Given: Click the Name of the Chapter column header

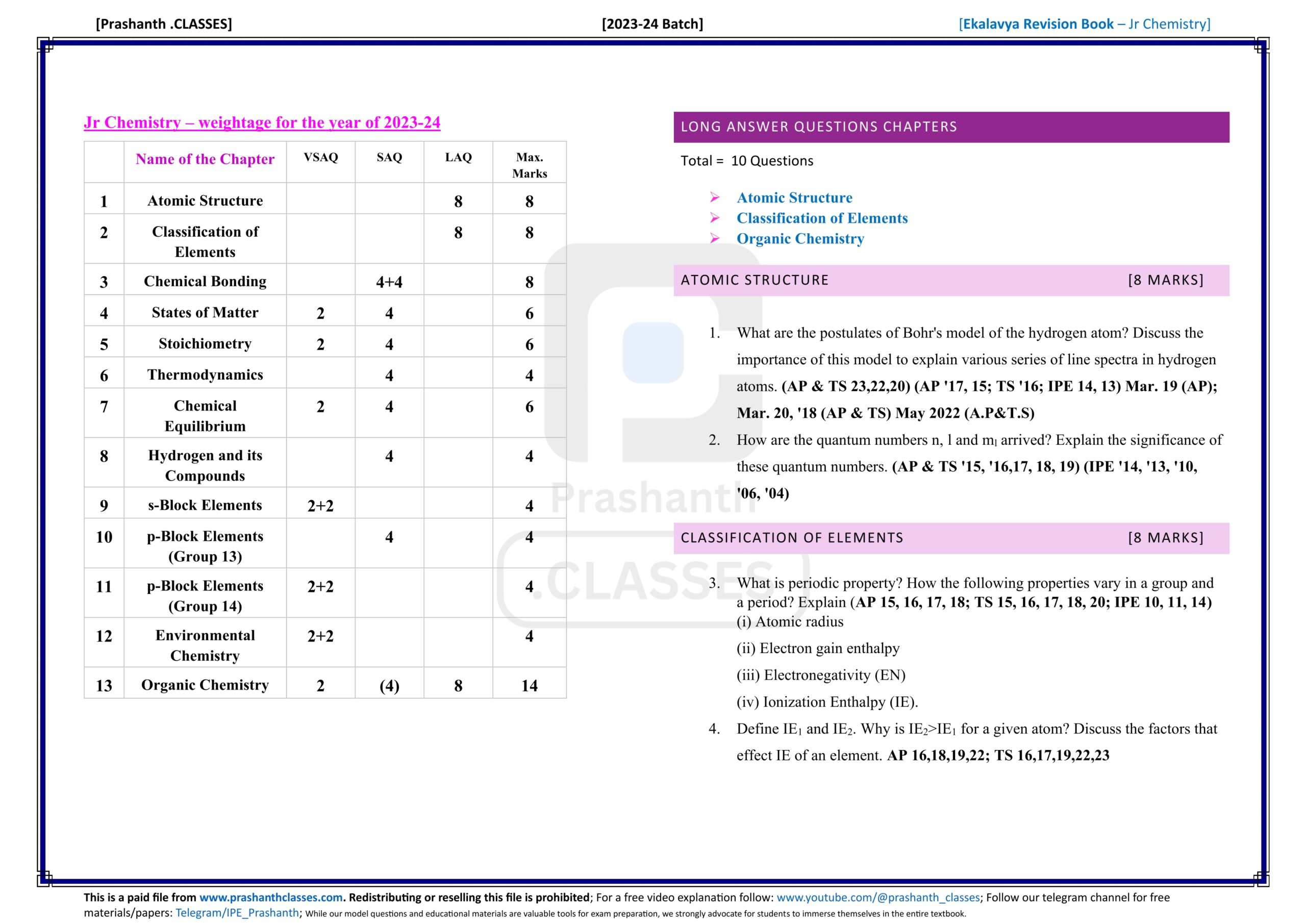Looking at the screenshot, I should (205, 159).
